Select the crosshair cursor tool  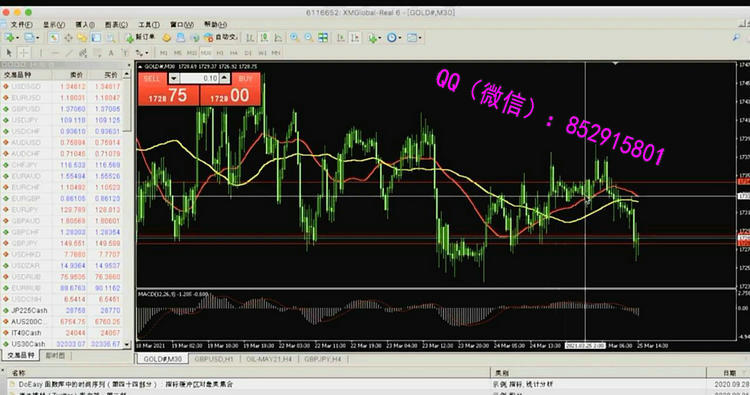23,53
